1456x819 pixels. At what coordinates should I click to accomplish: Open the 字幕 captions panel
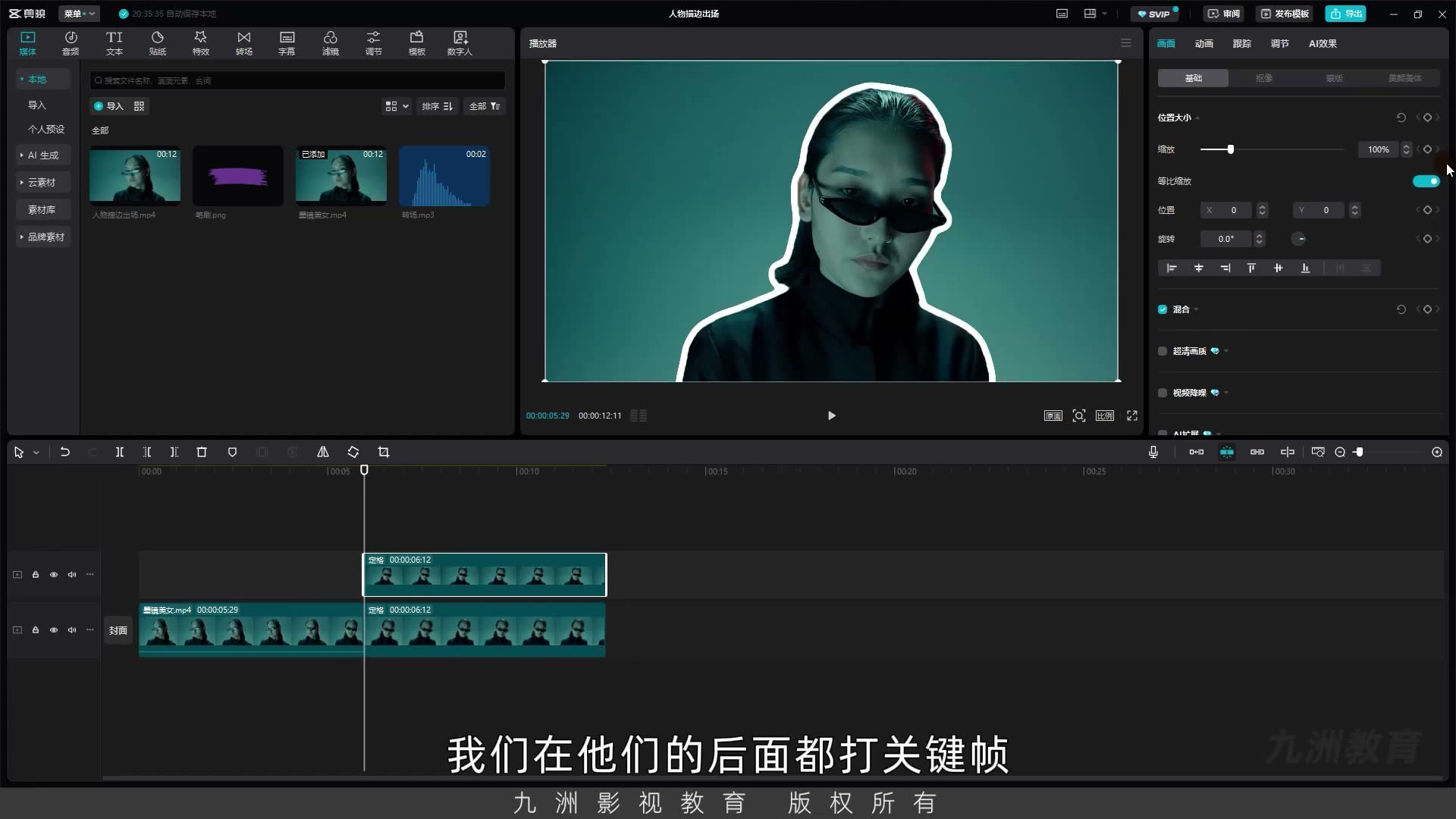point(287,43)
